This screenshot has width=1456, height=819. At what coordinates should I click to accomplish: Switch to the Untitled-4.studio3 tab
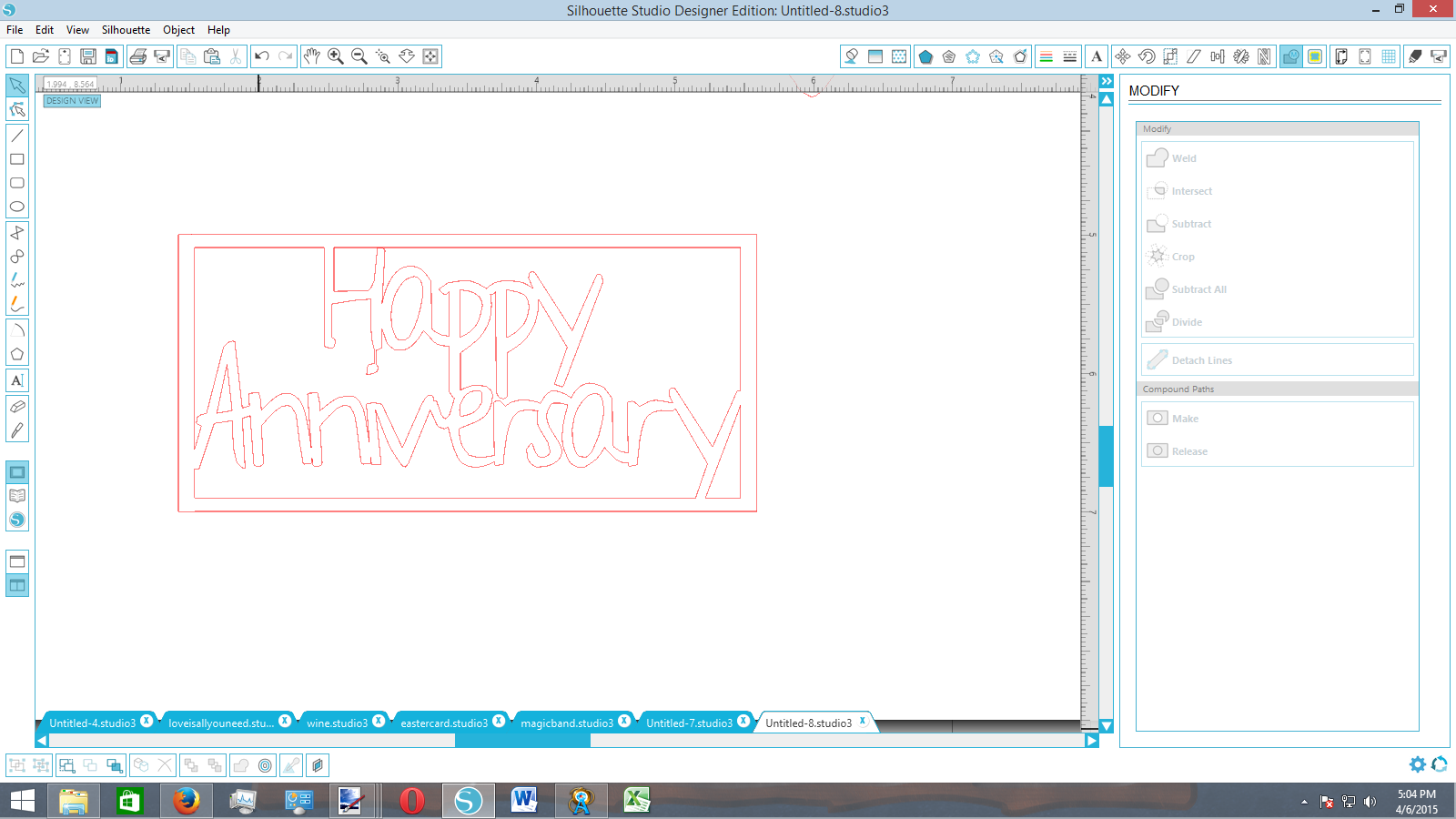pos(92,723)
